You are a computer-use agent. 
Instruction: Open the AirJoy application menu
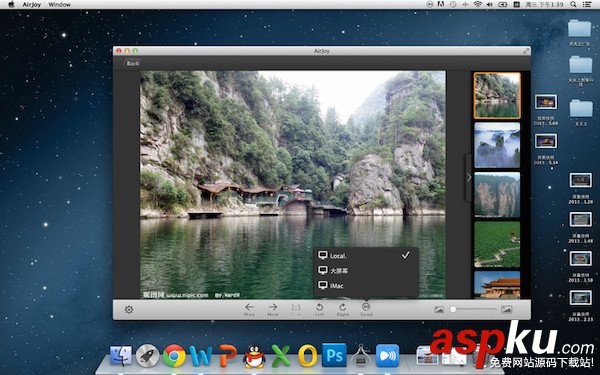tap(32, 5)
